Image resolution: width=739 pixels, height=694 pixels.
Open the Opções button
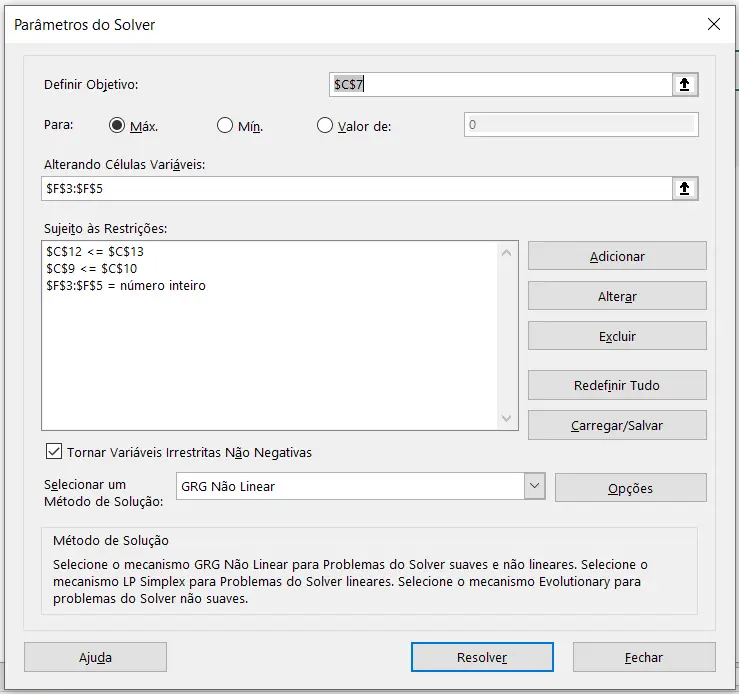(630, 488)
